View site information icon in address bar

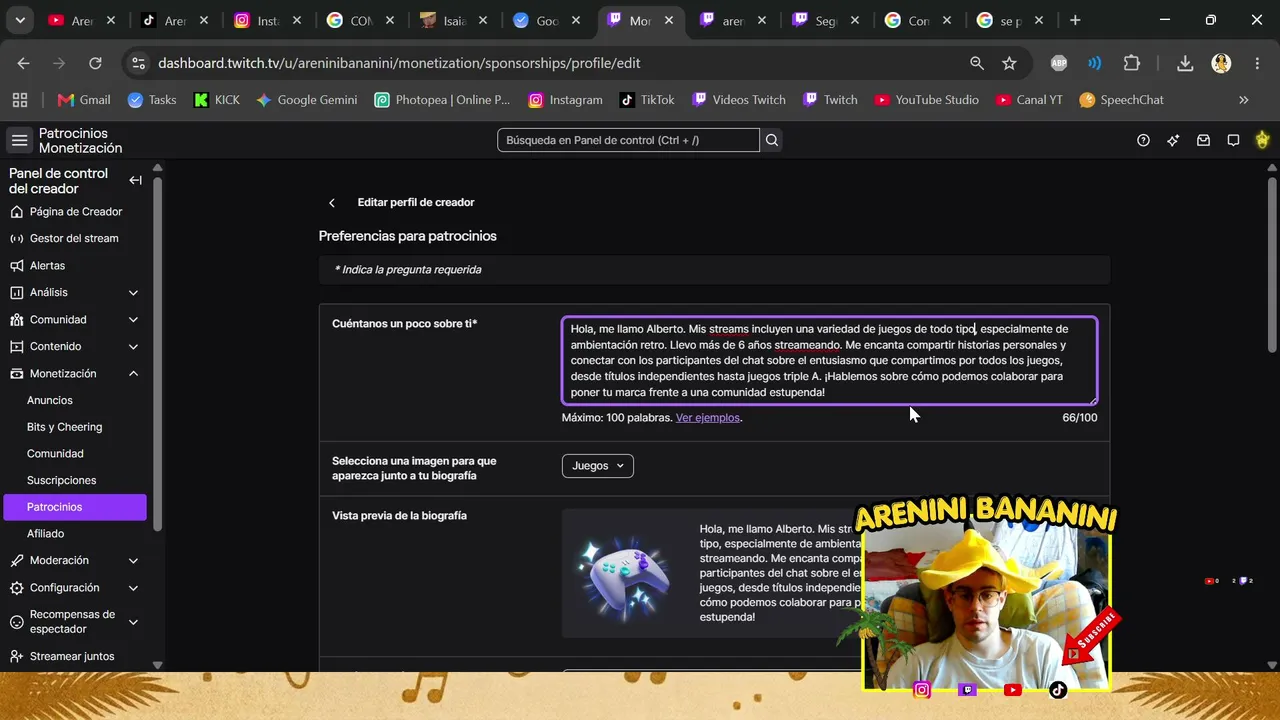(x=138, y=63)
